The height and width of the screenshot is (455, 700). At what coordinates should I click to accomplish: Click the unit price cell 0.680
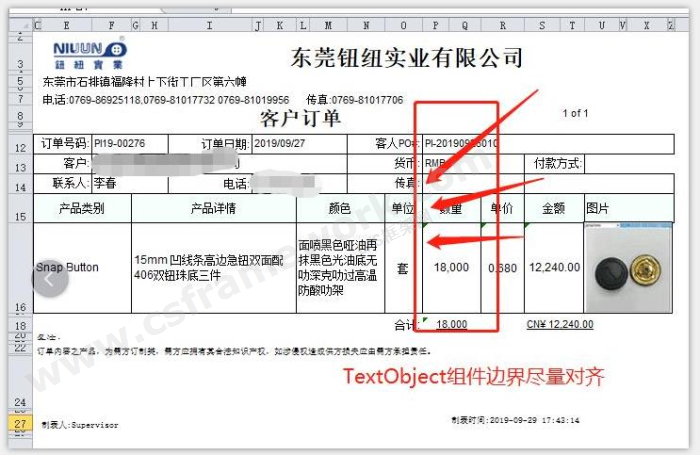tap(502, 267)
